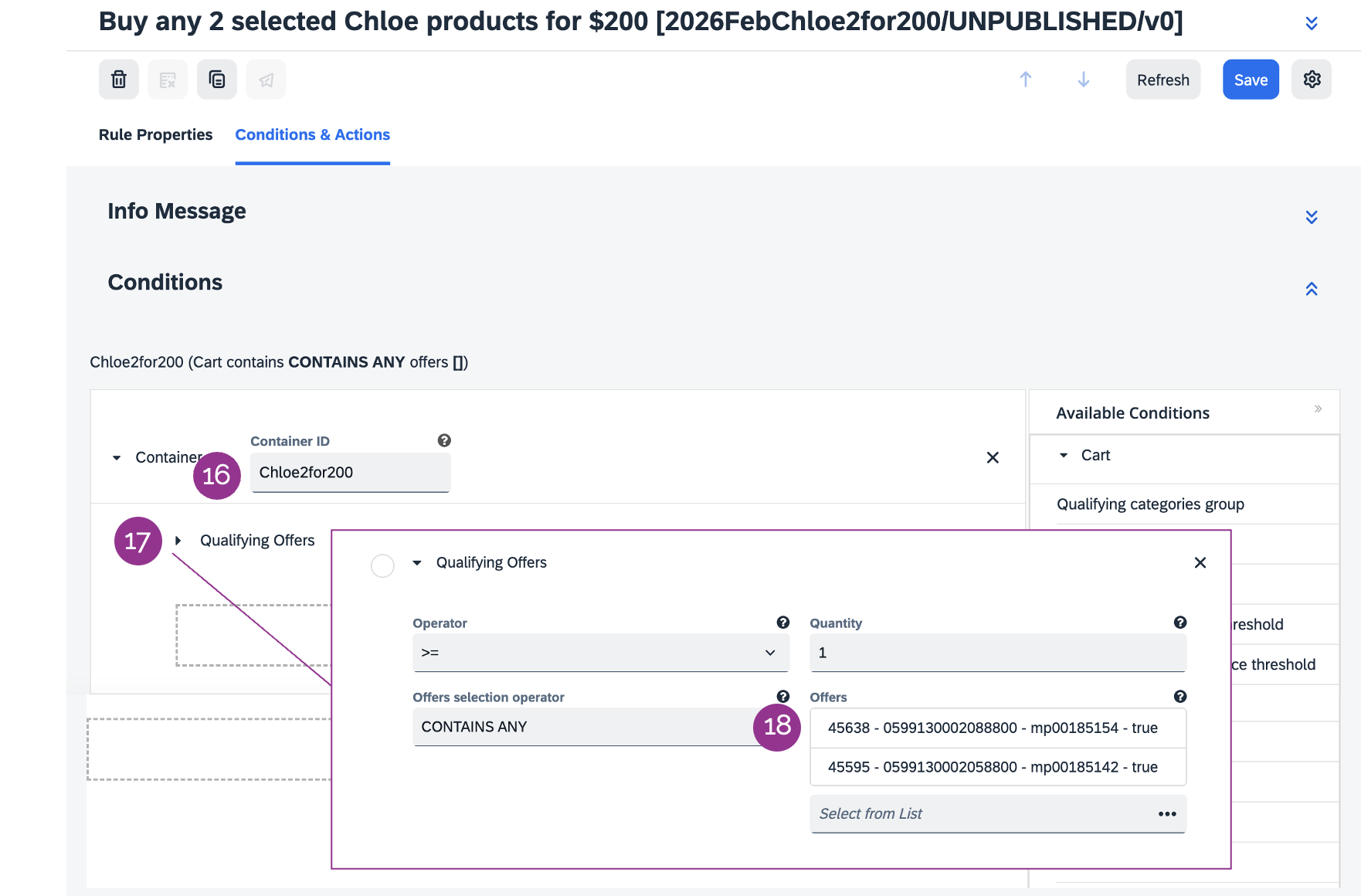This screenshot has height=896, width=1361.
Task: Open the gear settings icon
Action: click(x=1312, y=80)
